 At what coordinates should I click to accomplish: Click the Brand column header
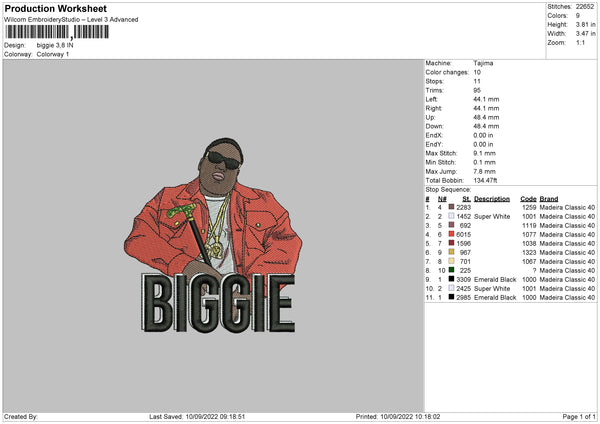click(549, 199)
